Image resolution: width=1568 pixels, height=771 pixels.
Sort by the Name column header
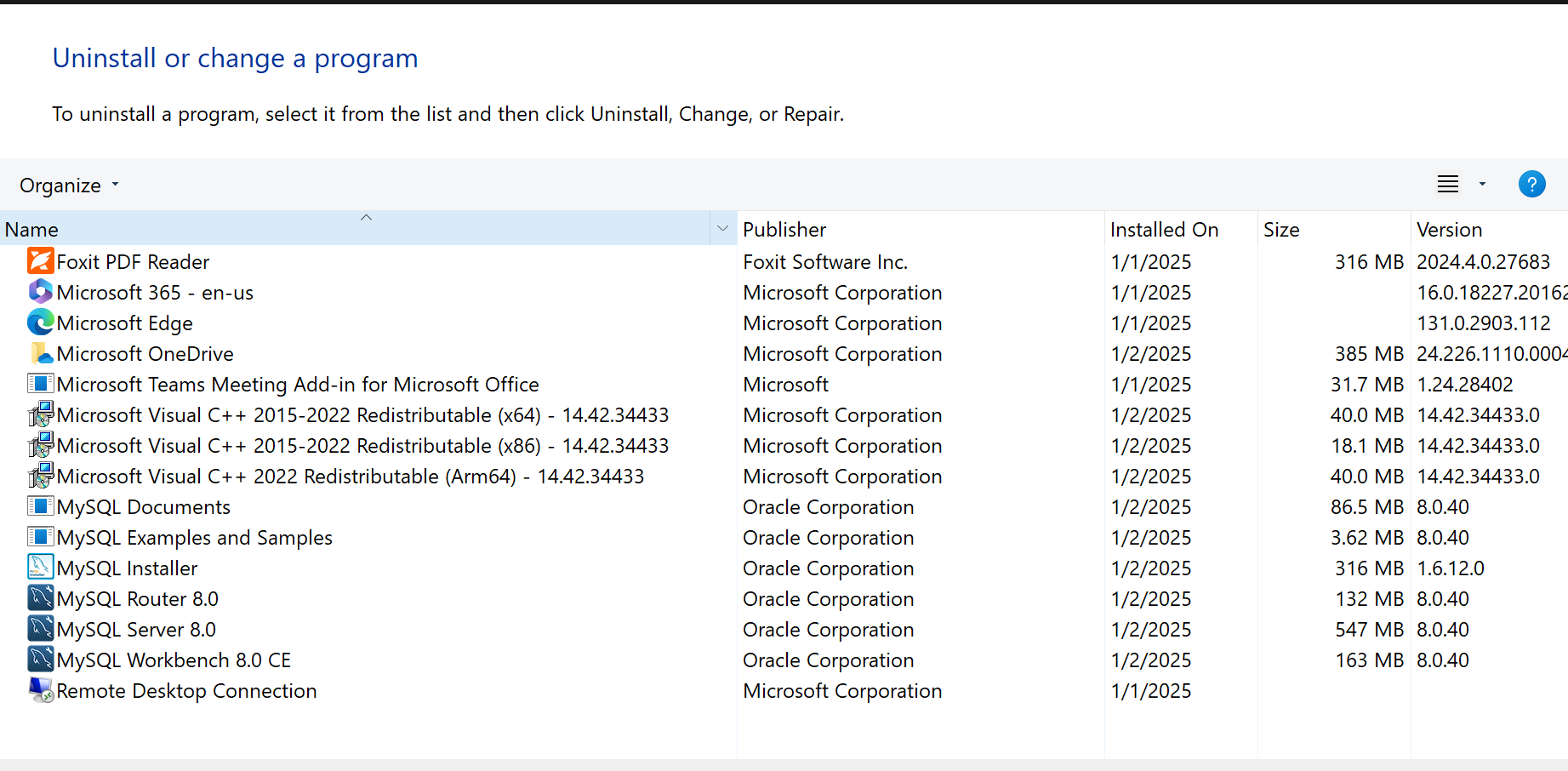point(355,229)
